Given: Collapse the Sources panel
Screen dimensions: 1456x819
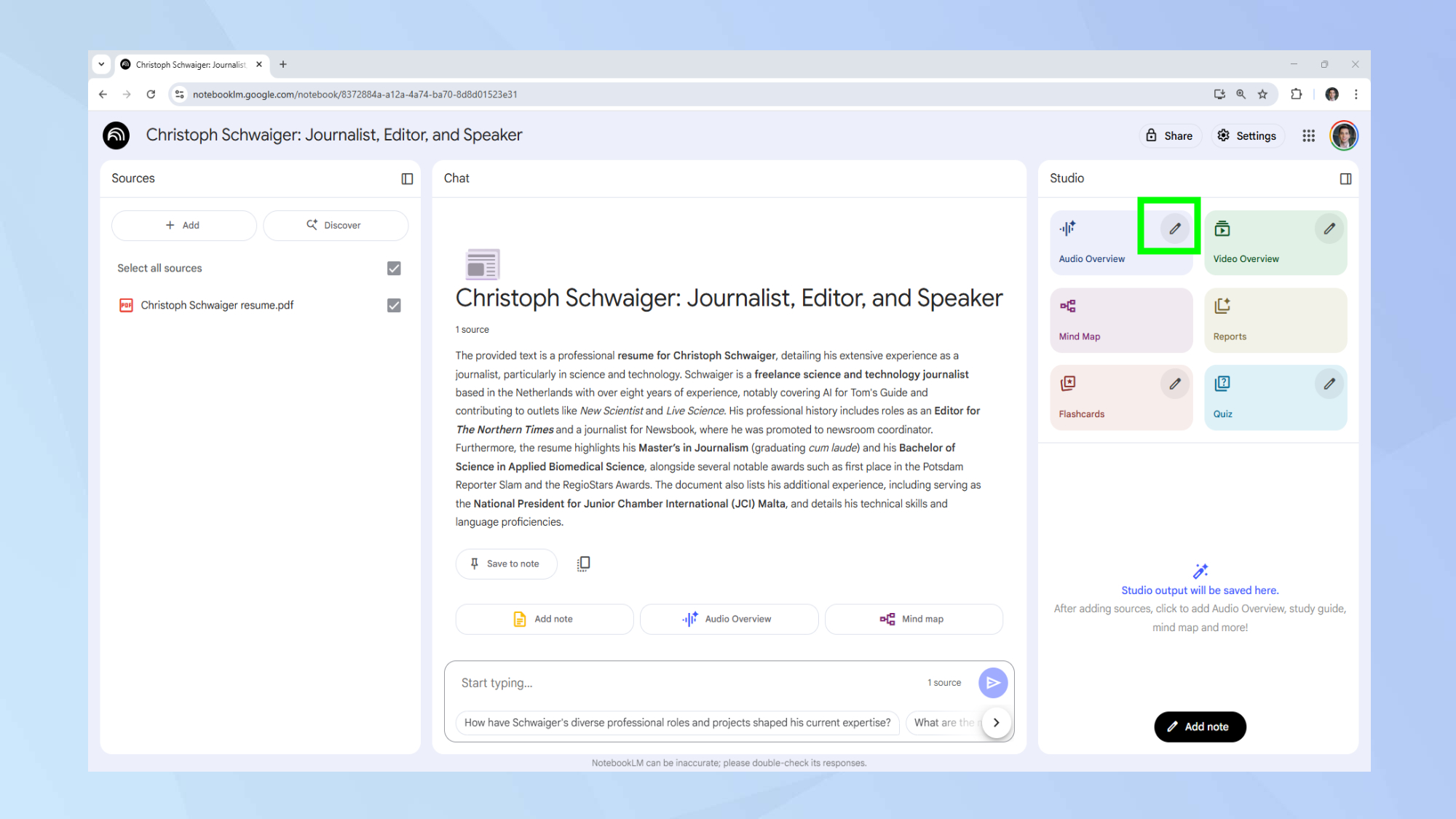Looking at the screenshot, I should (x=407, y=178).
